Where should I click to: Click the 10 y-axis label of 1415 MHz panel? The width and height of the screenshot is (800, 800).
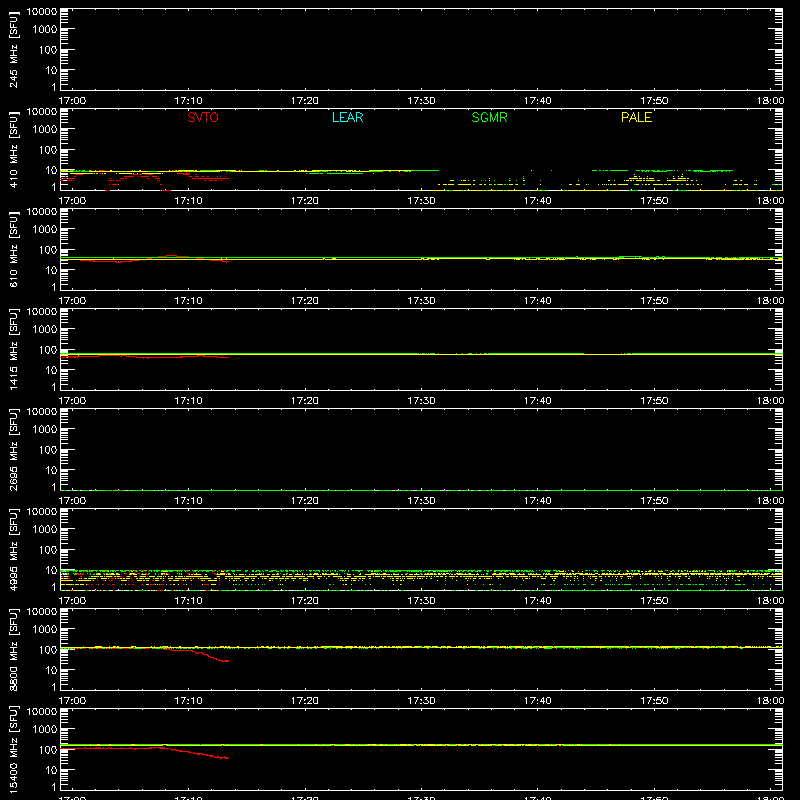click(x=51, y=370)
